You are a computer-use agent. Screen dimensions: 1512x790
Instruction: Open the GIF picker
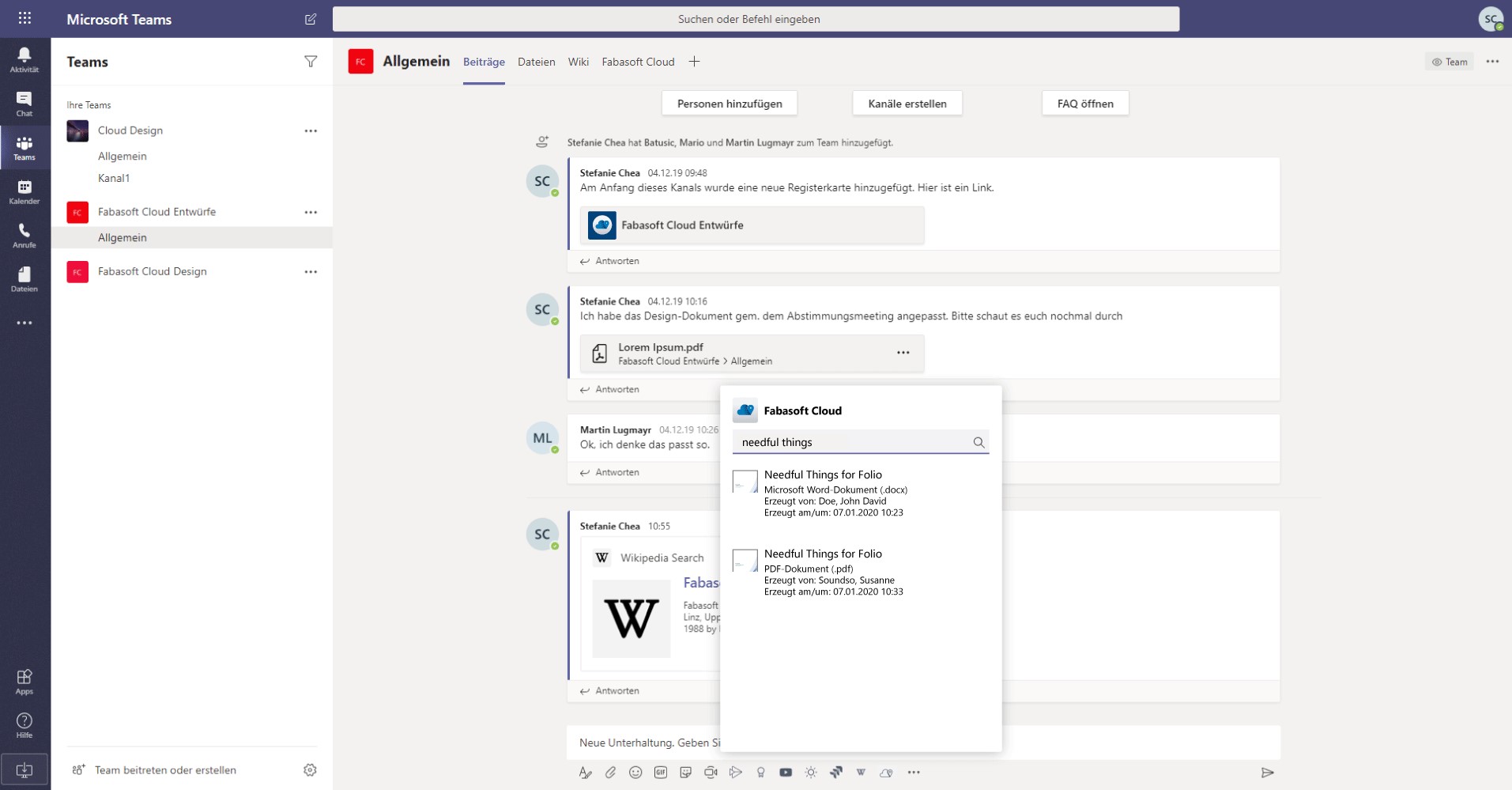[x=661, y=773]
